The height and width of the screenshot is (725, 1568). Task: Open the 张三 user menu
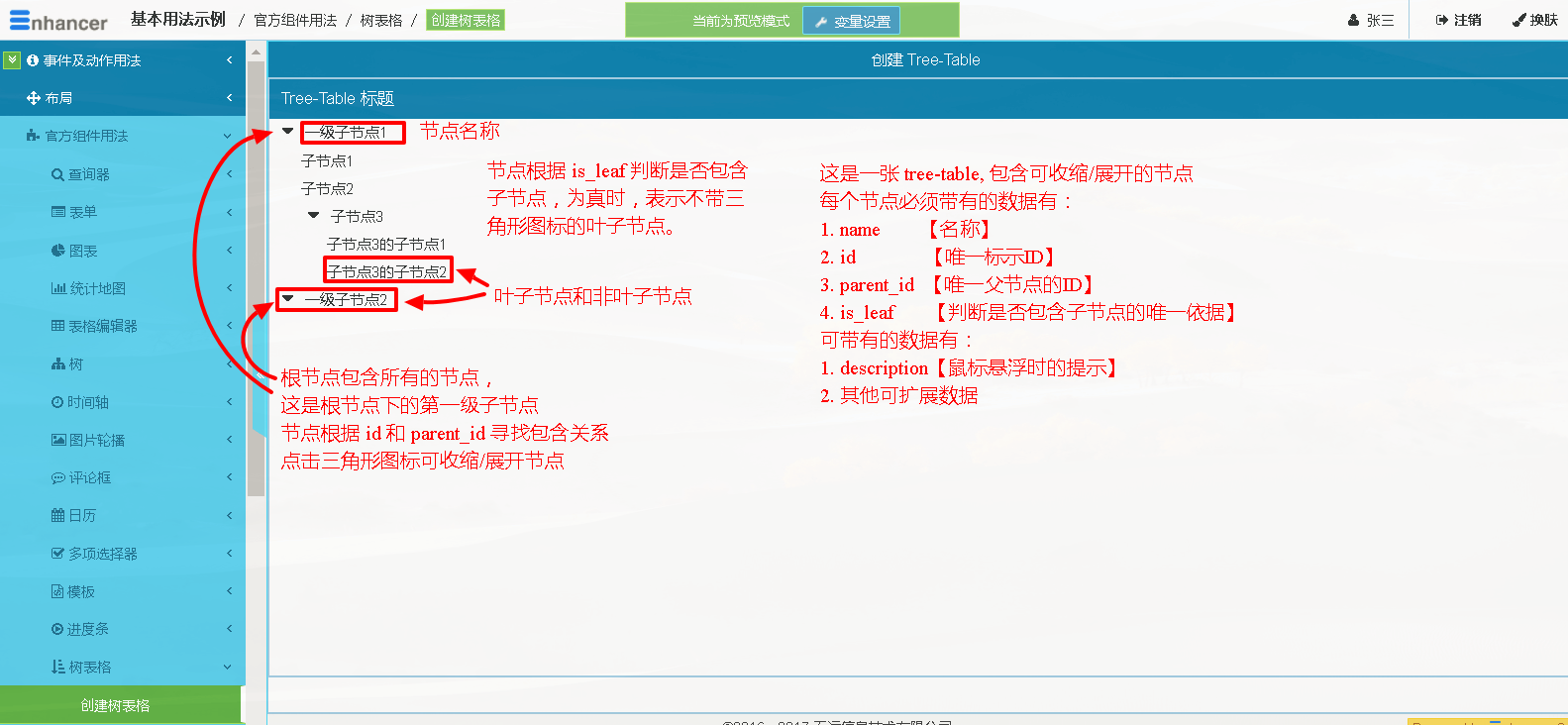[1371, 20]
